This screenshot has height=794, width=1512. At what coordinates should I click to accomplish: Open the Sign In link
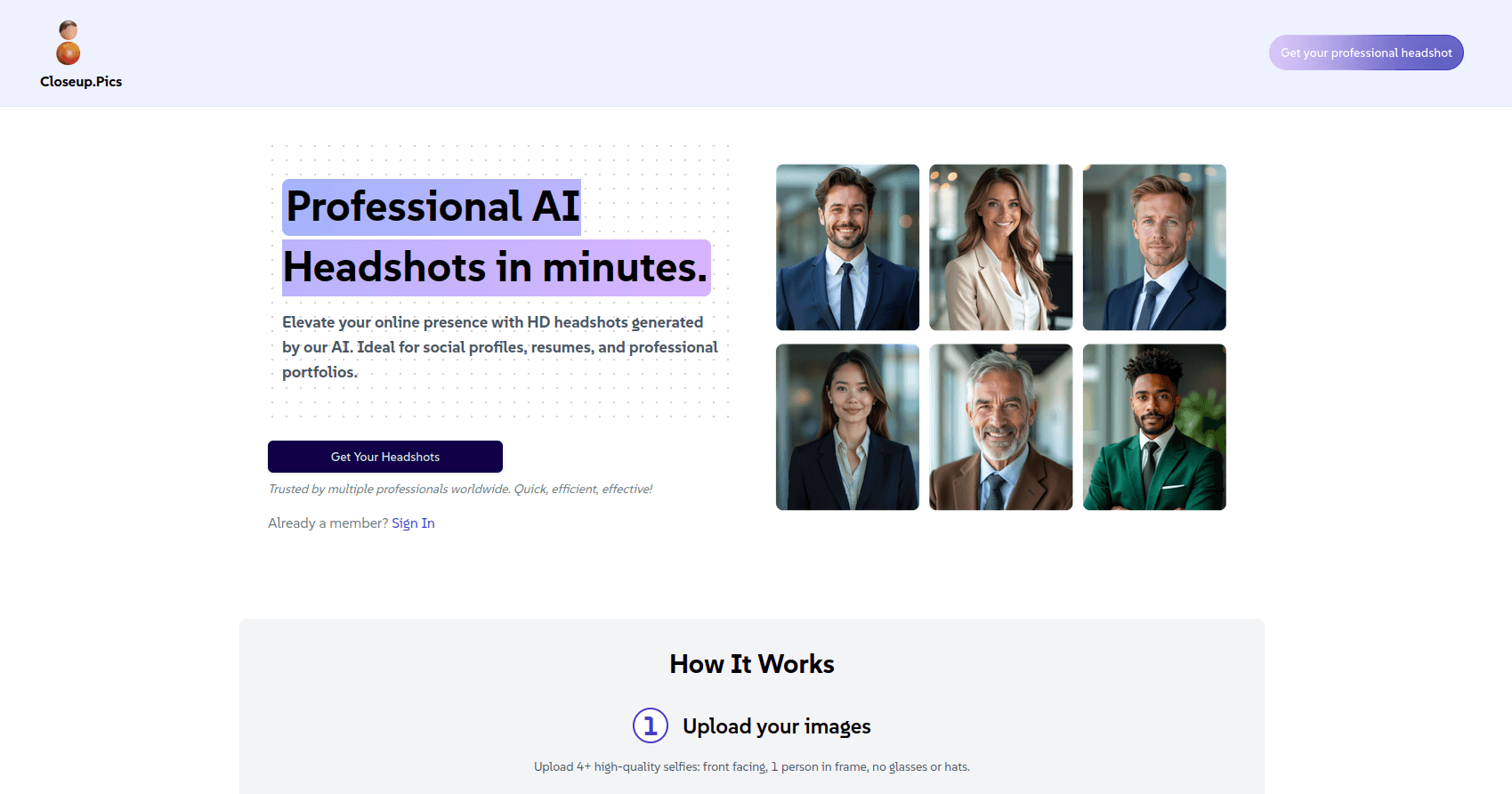point(413,523)
